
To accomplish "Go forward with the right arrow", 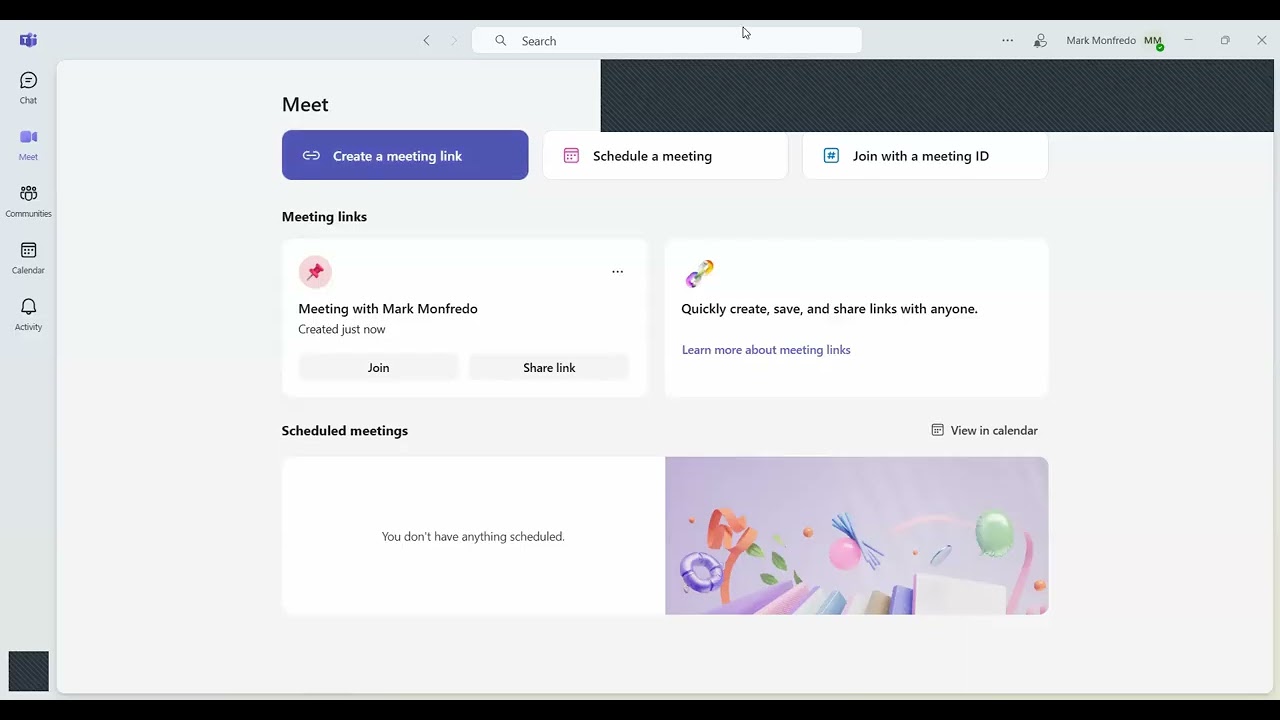I will (x=453, y=41).
